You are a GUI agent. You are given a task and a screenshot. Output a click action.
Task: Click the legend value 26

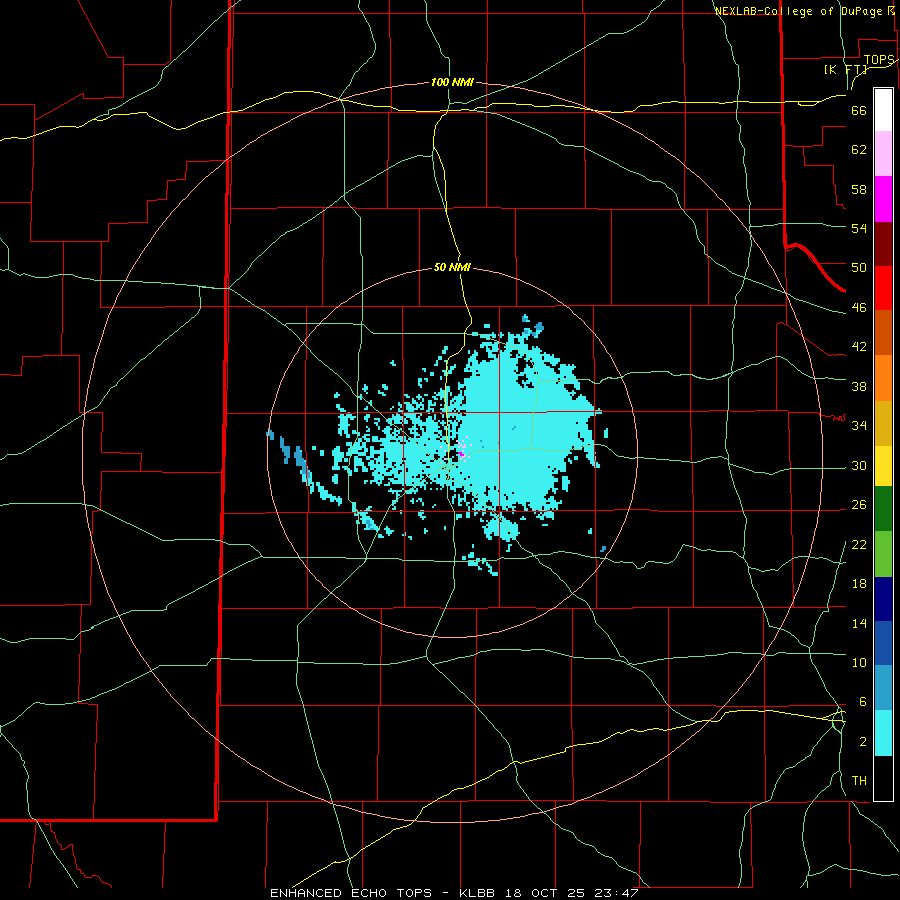[859, 505]
